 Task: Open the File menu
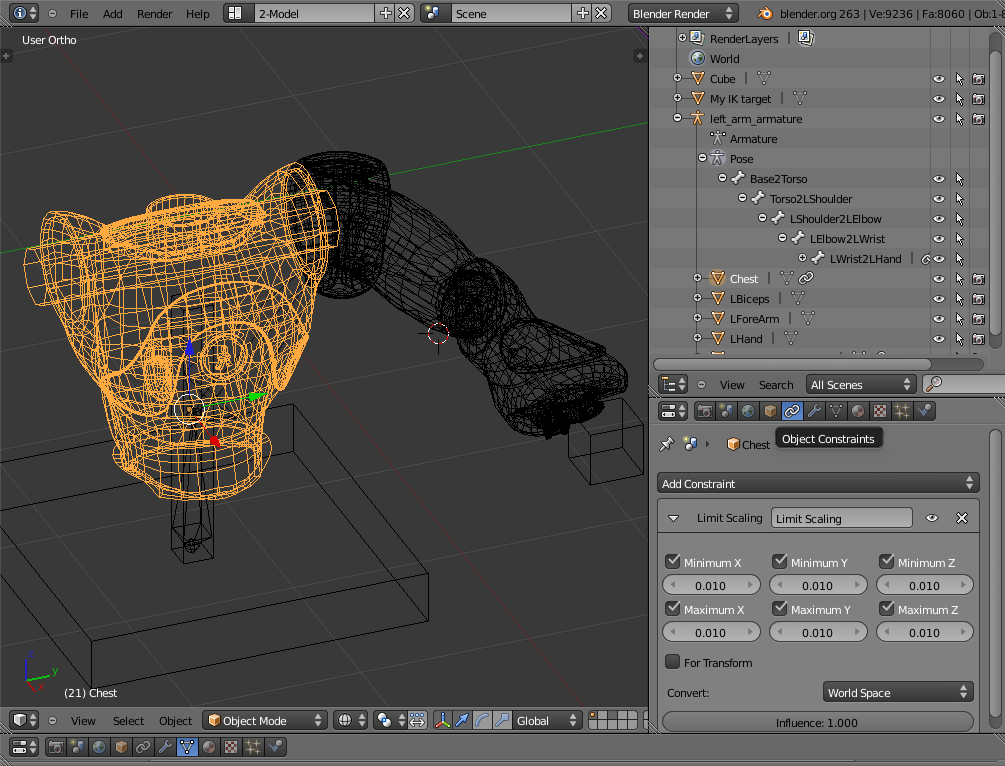[x=79, y=13]
